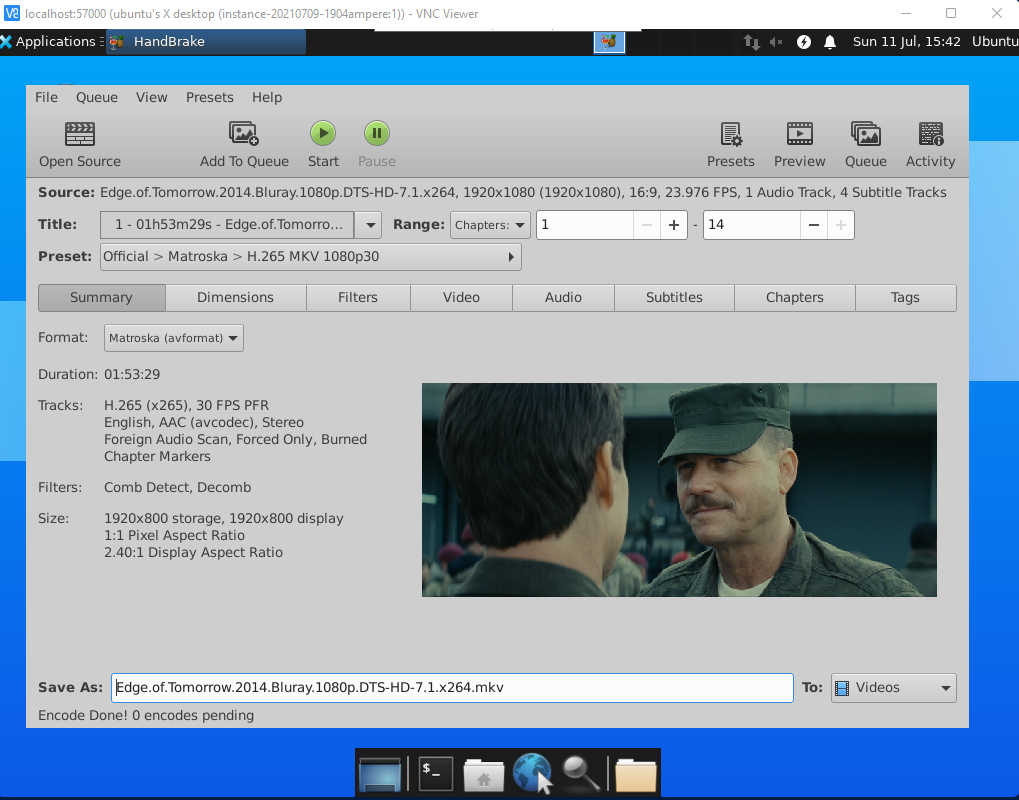1019x800 pixels.
Task: Click HandBrake taskbar window button
Action: click(205, 42)
